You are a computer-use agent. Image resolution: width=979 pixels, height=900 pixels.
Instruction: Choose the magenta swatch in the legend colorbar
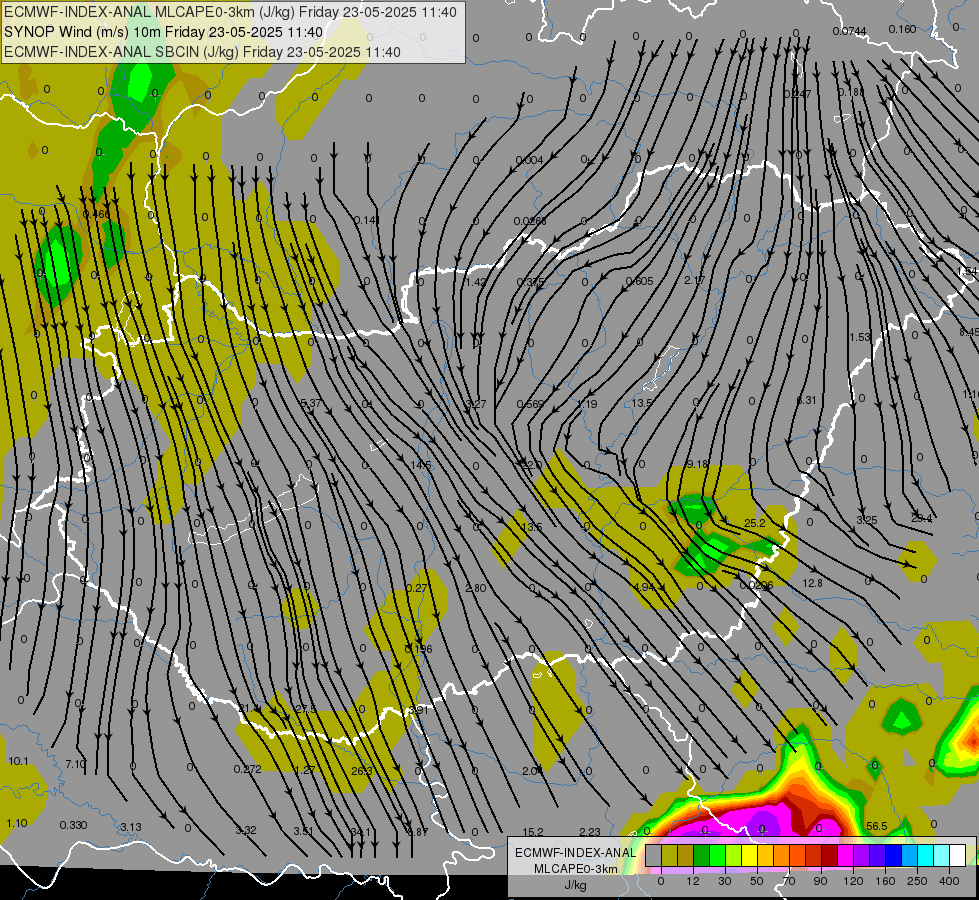click(x=846, y=855)
